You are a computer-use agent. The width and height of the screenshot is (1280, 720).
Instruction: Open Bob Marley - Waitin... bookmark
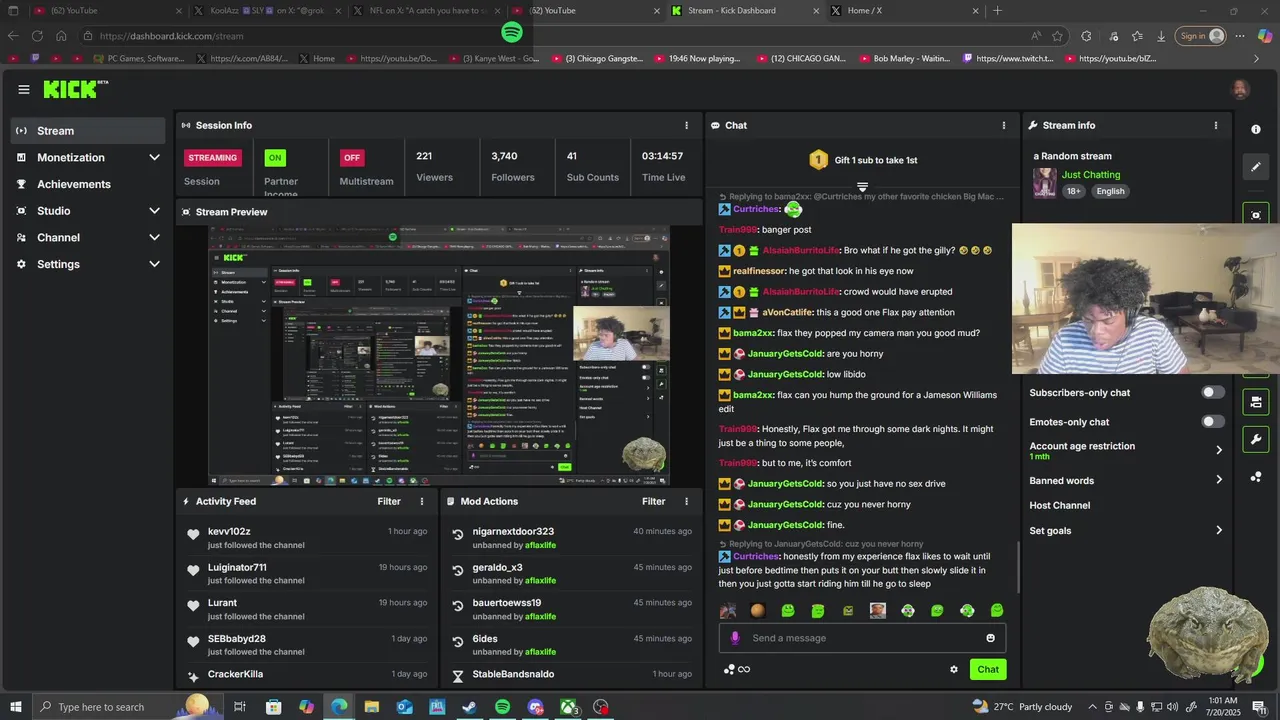tap(904, 59)
